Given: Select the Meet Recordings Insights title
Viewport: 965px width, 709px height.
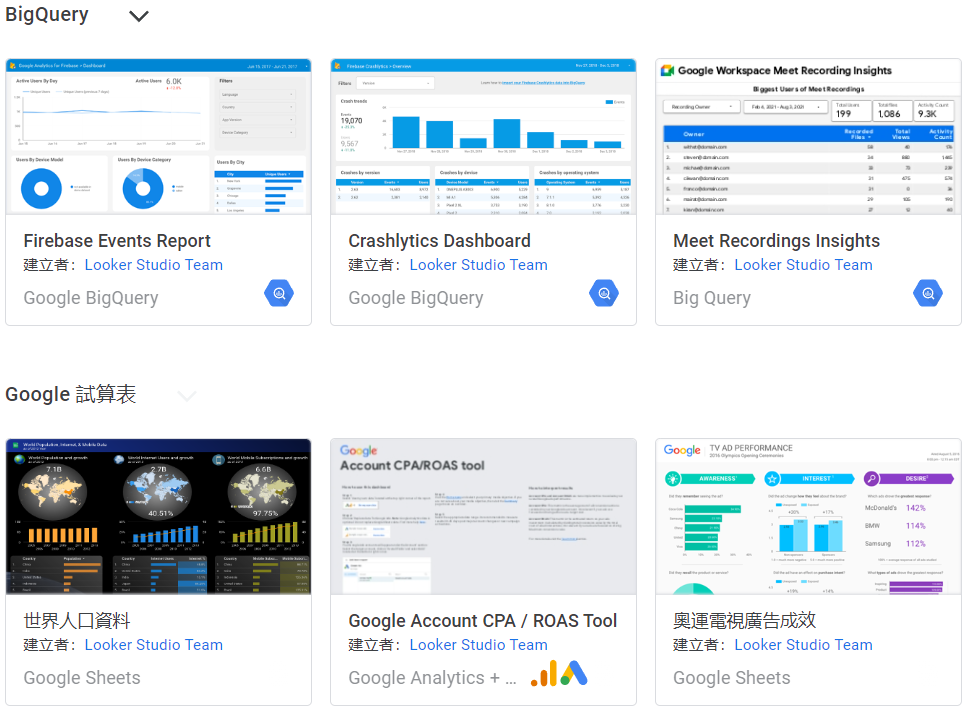Looking at the screenshot, I should click(777, 241).
